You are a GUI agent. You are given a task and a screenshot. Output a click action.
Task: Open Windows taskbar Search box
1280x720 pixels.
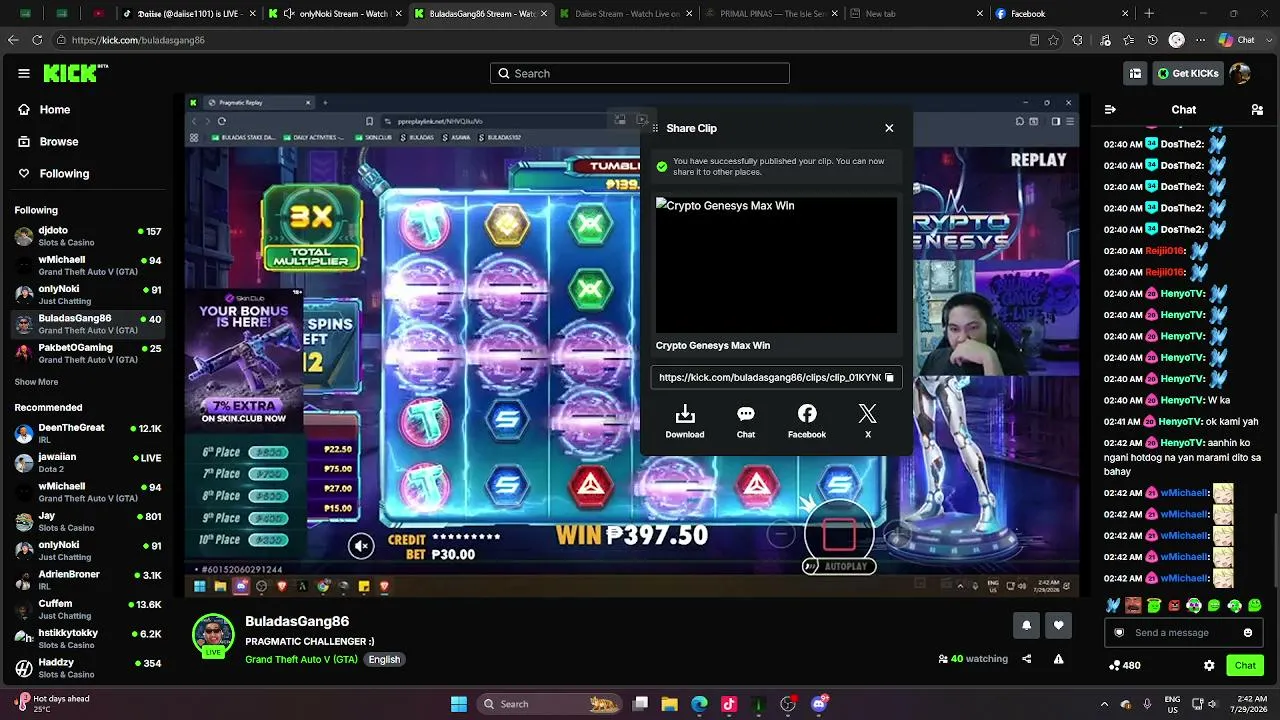click(548, 704)
